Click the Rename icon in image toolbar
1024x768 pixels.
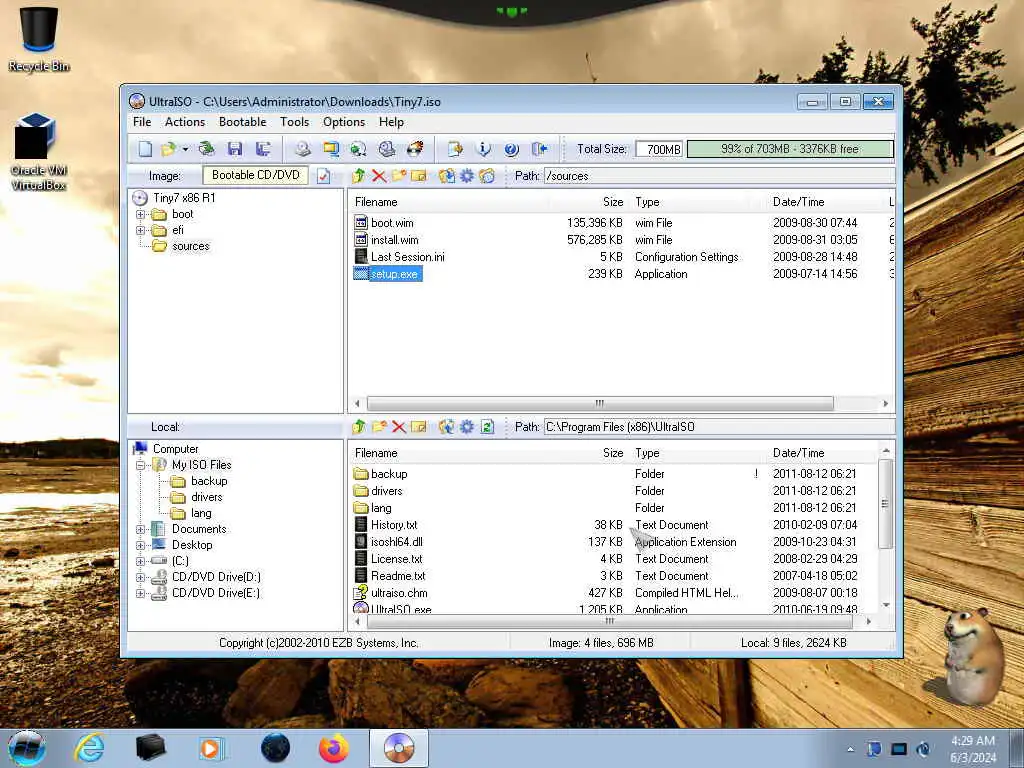(419, 176)
